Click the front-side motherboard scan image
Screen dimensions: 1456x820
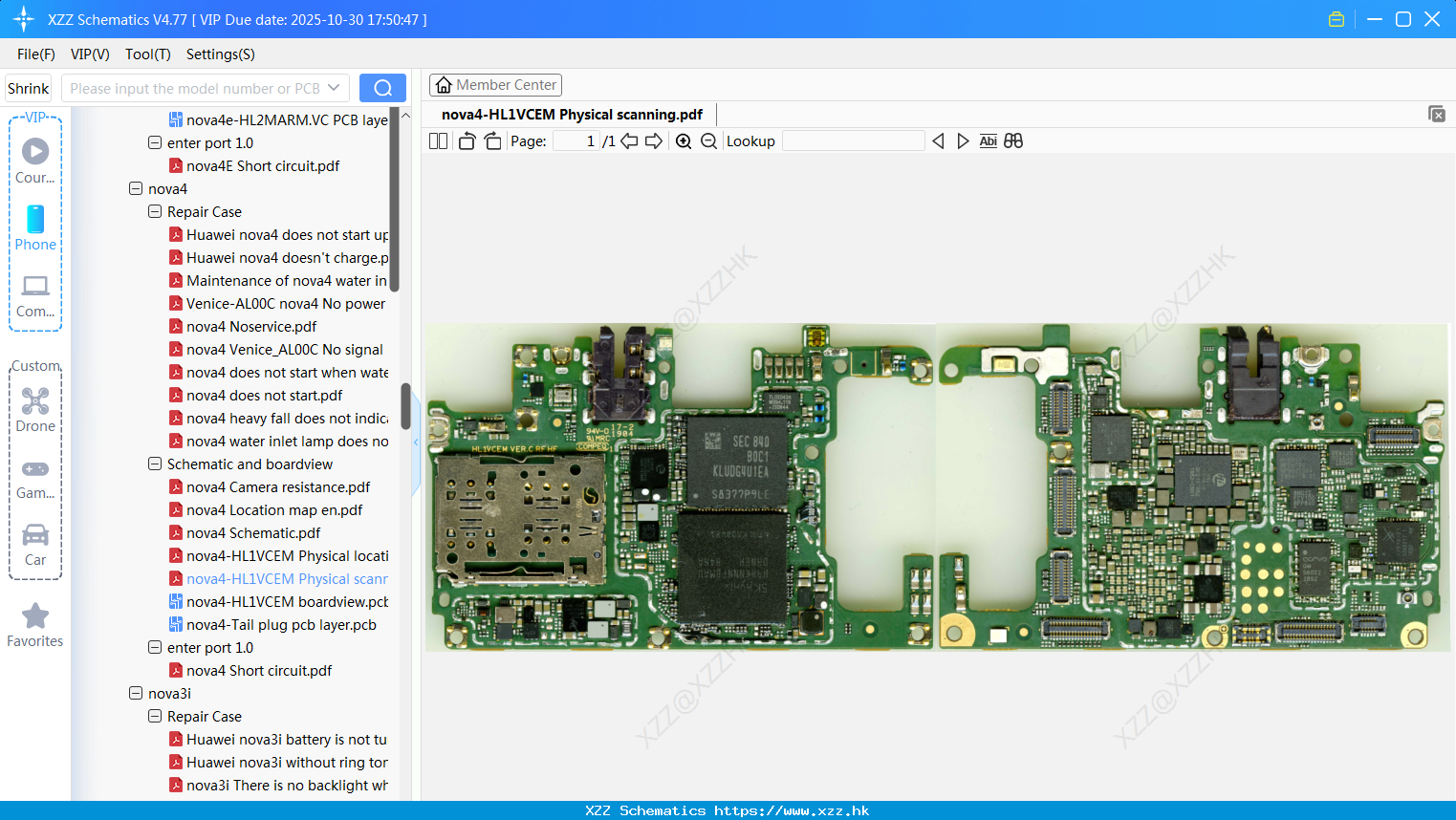pyautogui.click(x=681, y=487)
